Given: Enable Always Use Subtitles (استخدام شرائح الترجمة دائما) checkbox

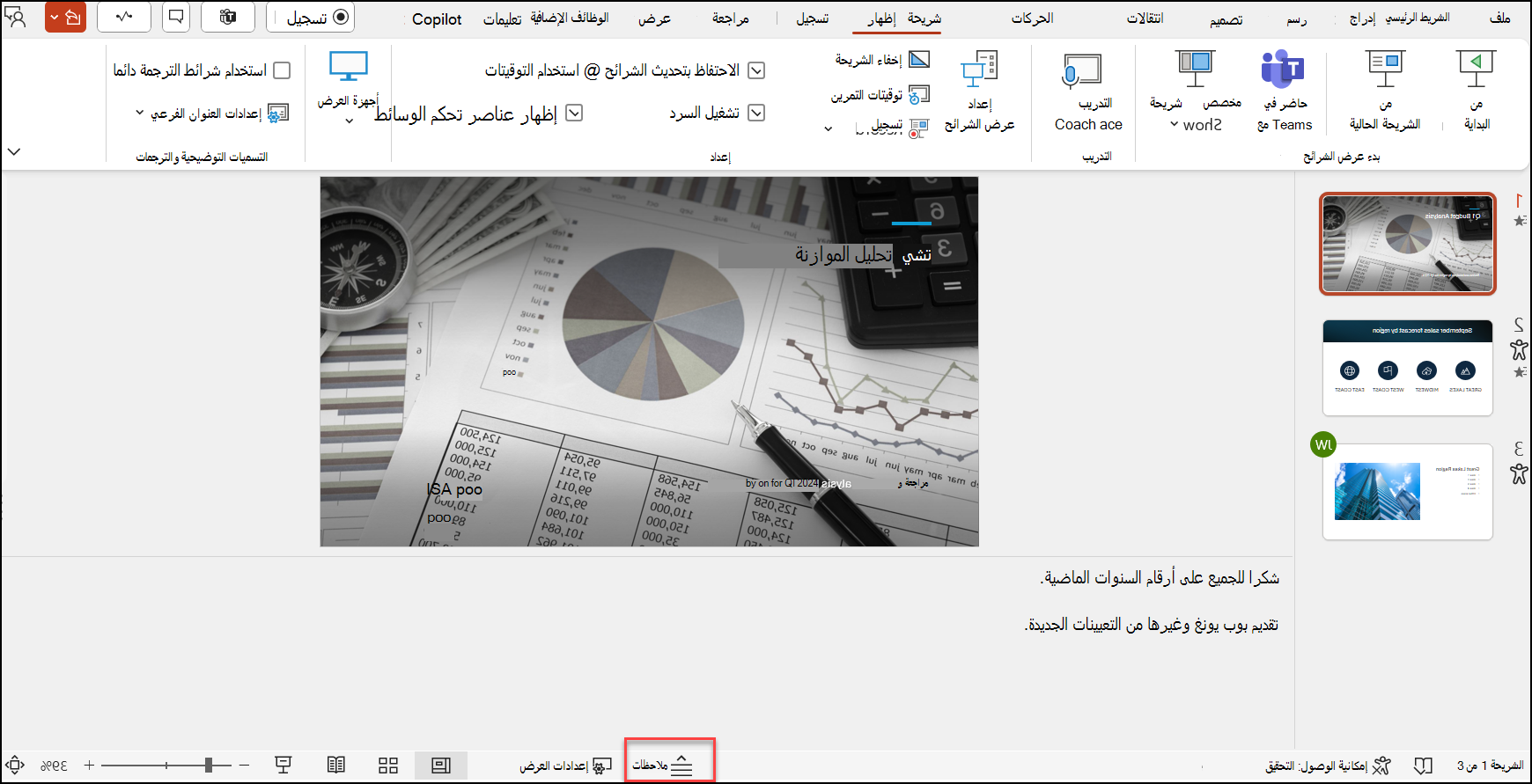Looking at the screenshot, I should pos(282,70).
